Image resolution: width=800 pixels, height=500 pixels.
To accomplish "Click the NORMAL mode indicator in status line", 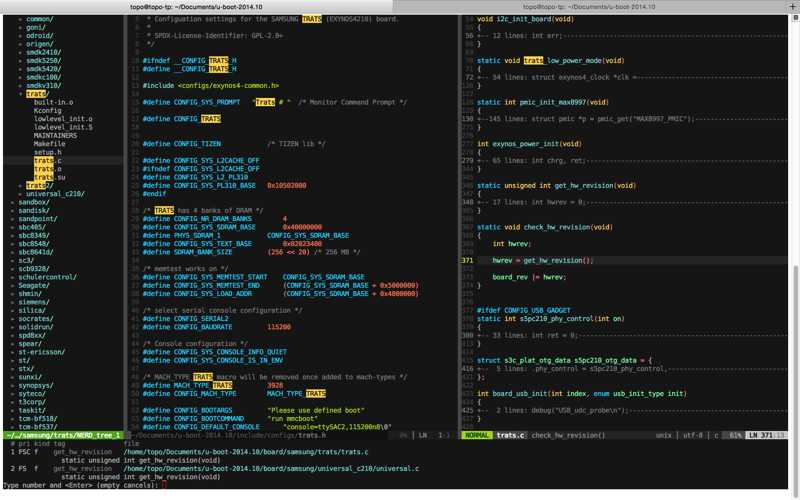I will tap(477, 435).
